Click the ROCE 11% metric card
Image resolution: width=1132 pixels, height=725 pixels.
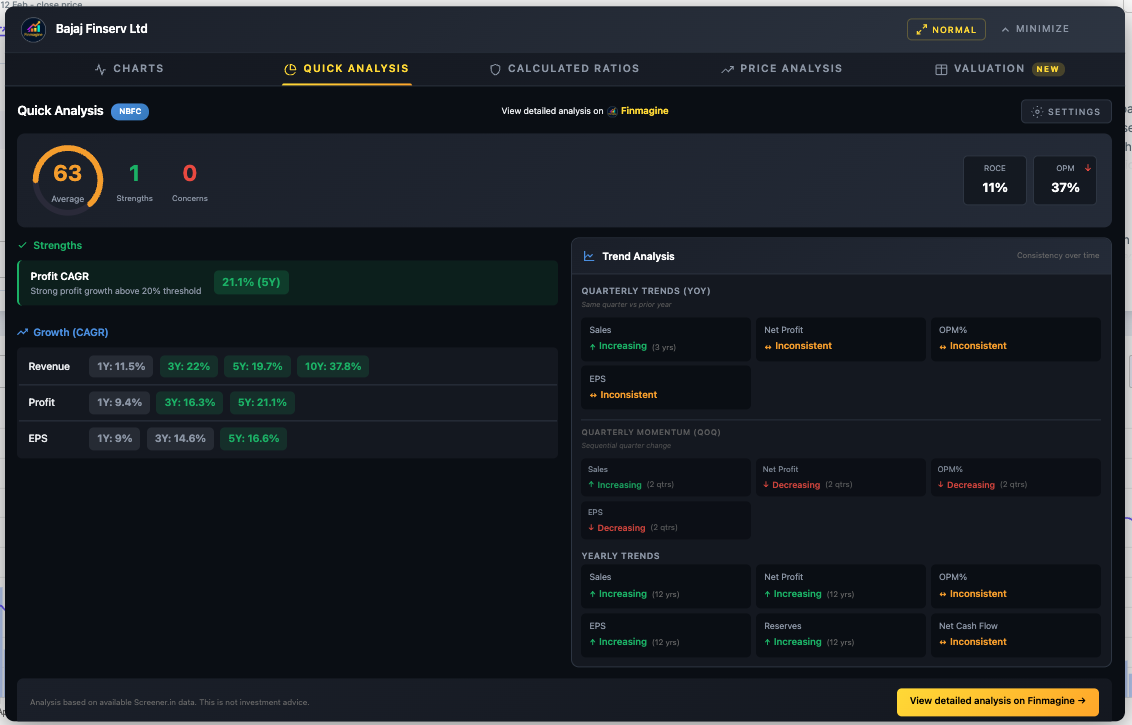pos(994,180)
